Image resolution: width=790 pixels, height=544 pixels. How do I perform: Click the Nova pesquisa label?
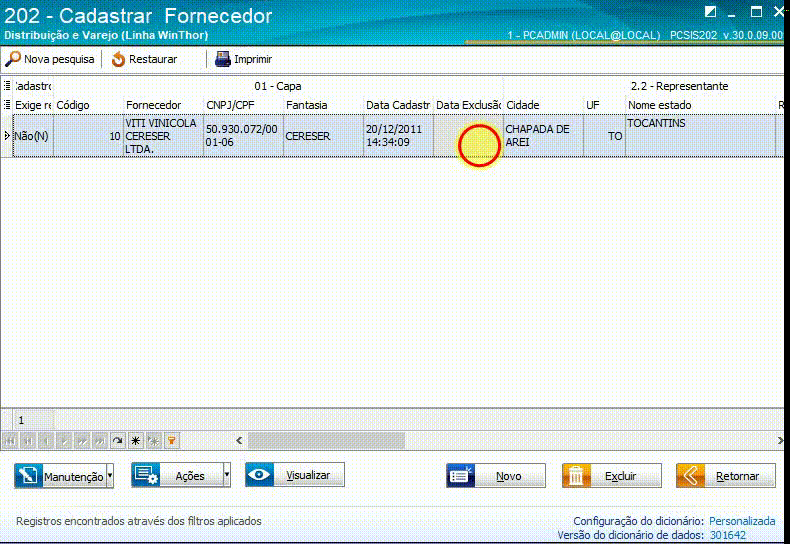coord(59,59)
